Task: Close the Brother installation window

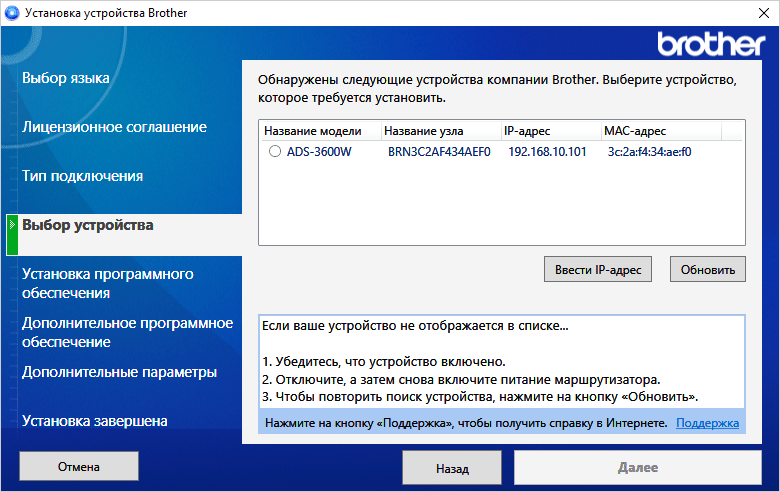Action: pos(764,13)
